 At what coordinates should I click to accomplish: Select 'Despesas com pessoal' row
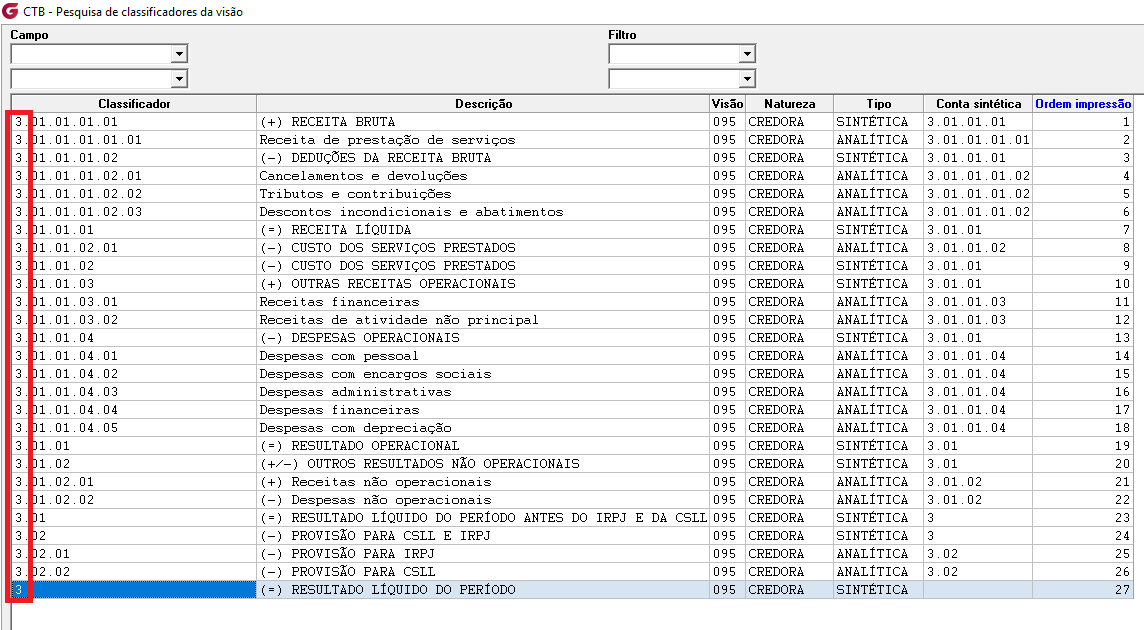572,356
